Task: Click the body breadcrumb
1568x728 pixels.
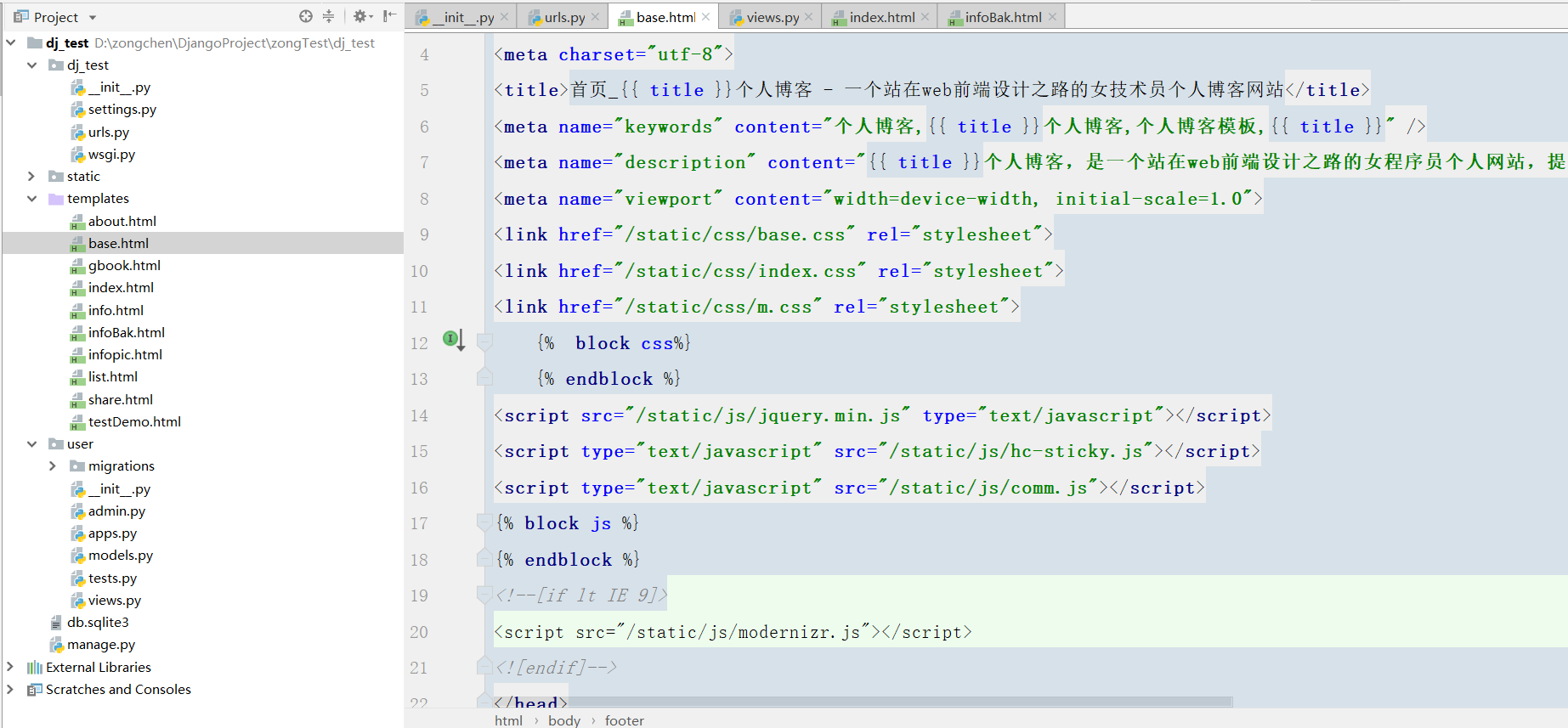Action: point(564,720)
